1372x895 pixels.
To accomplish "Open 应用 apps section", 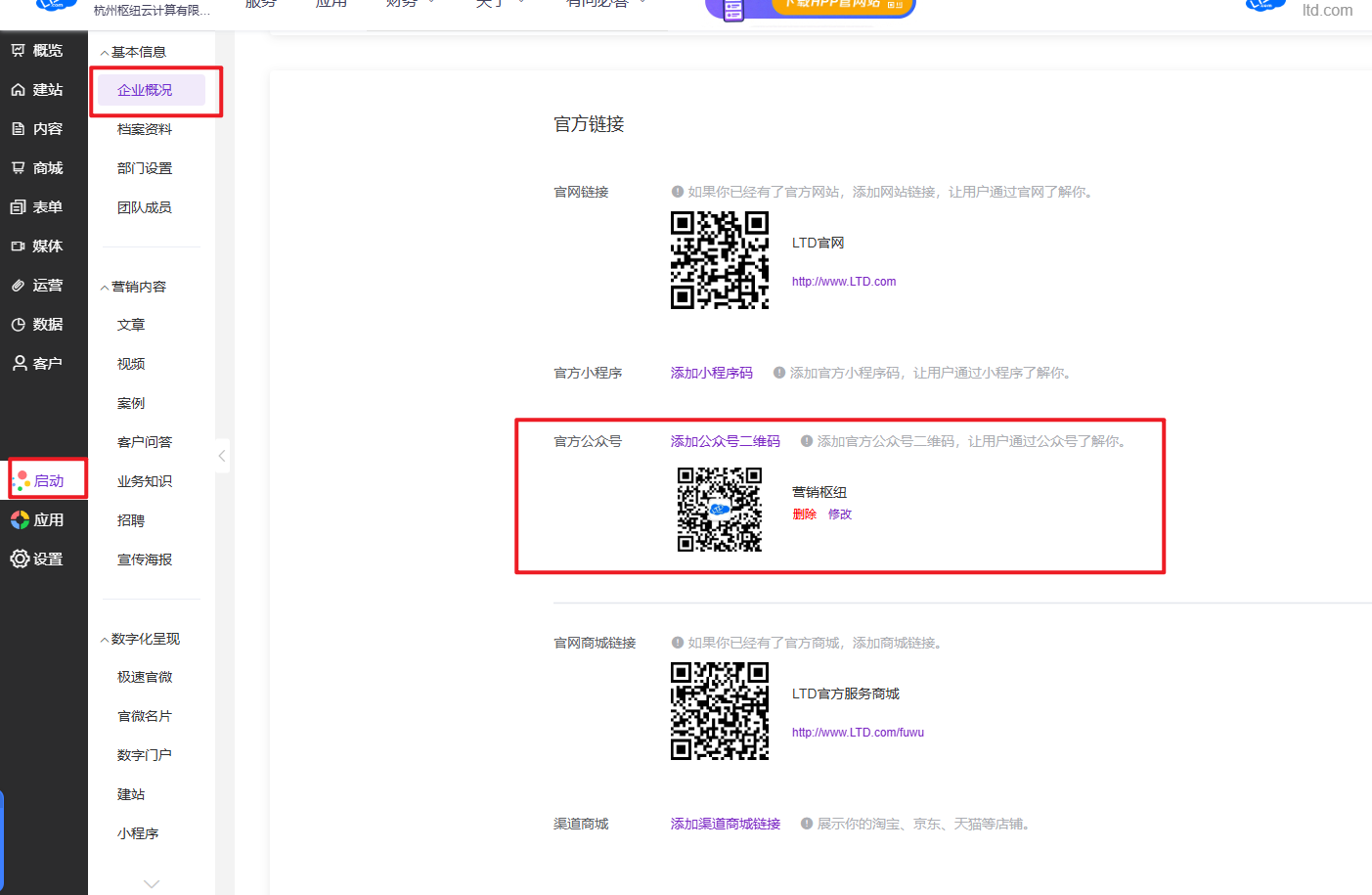I will pos(37,519).
